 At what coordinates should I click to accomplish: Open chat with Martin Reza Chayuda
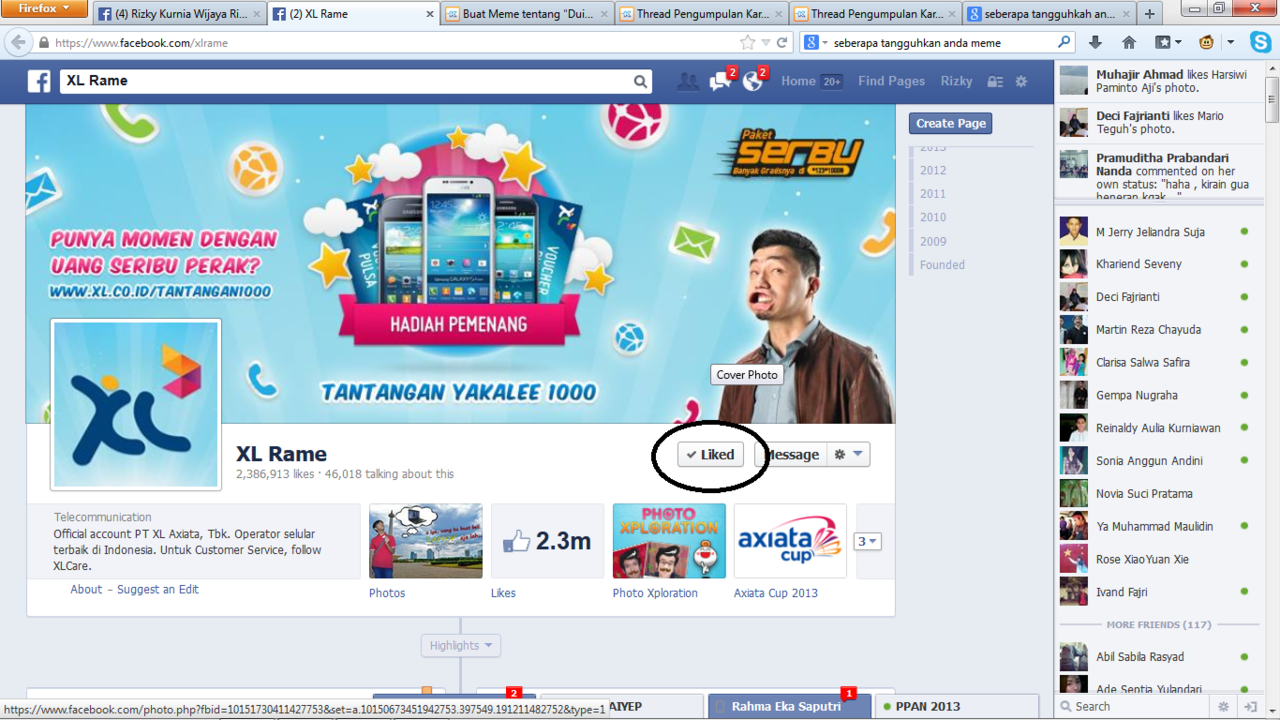1154,329
